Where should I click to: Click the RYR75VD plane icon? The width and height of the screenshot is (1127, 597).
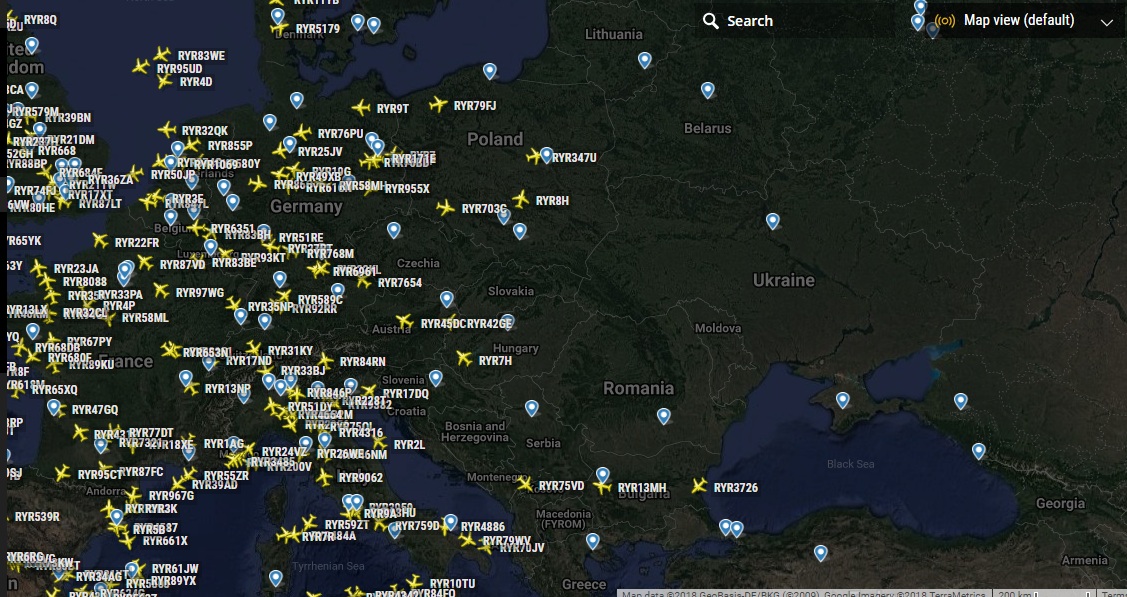pos(525,485)
